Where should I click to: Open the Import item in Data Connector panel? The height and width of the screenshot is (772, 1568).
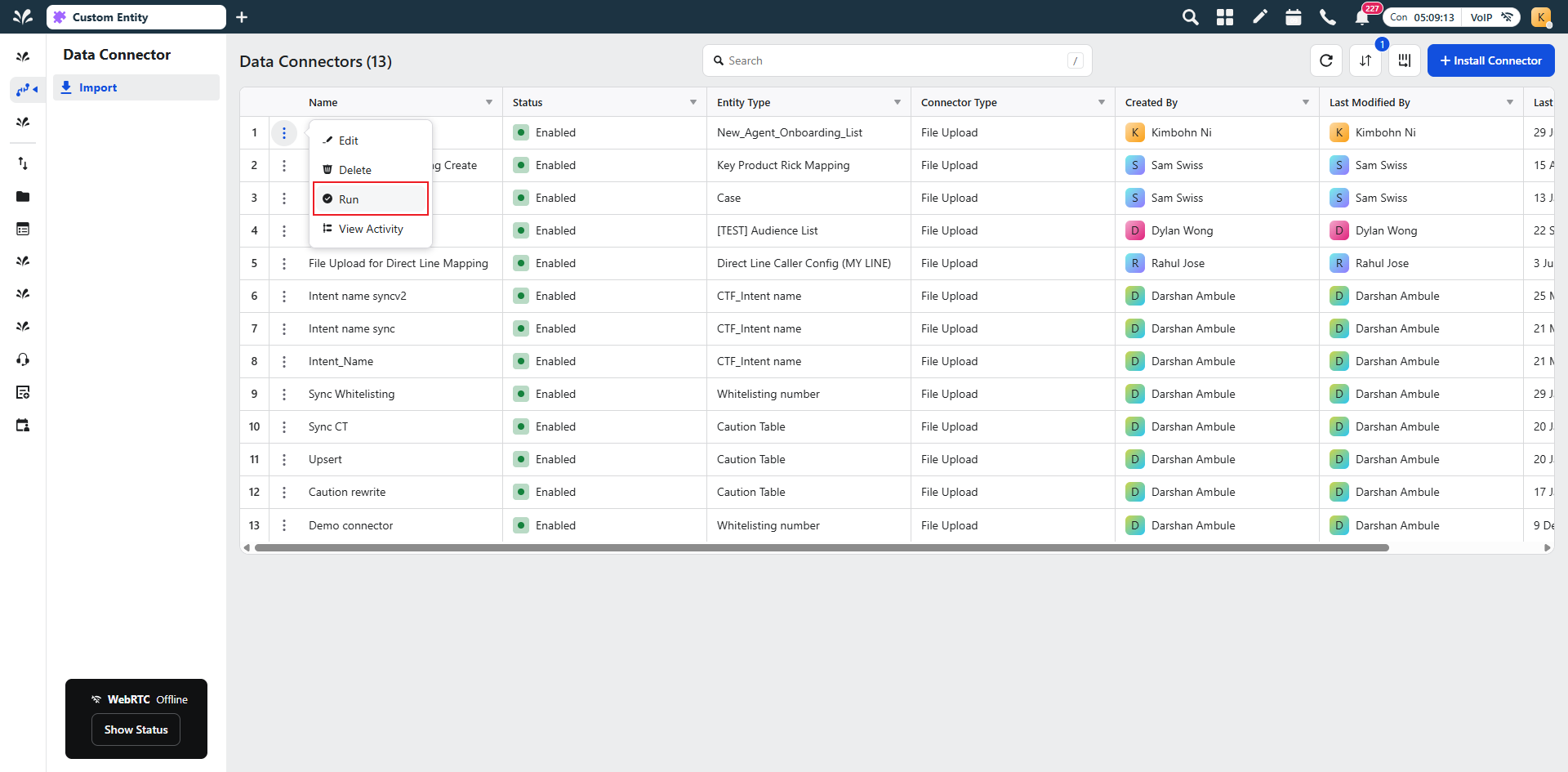coord(136,87)
